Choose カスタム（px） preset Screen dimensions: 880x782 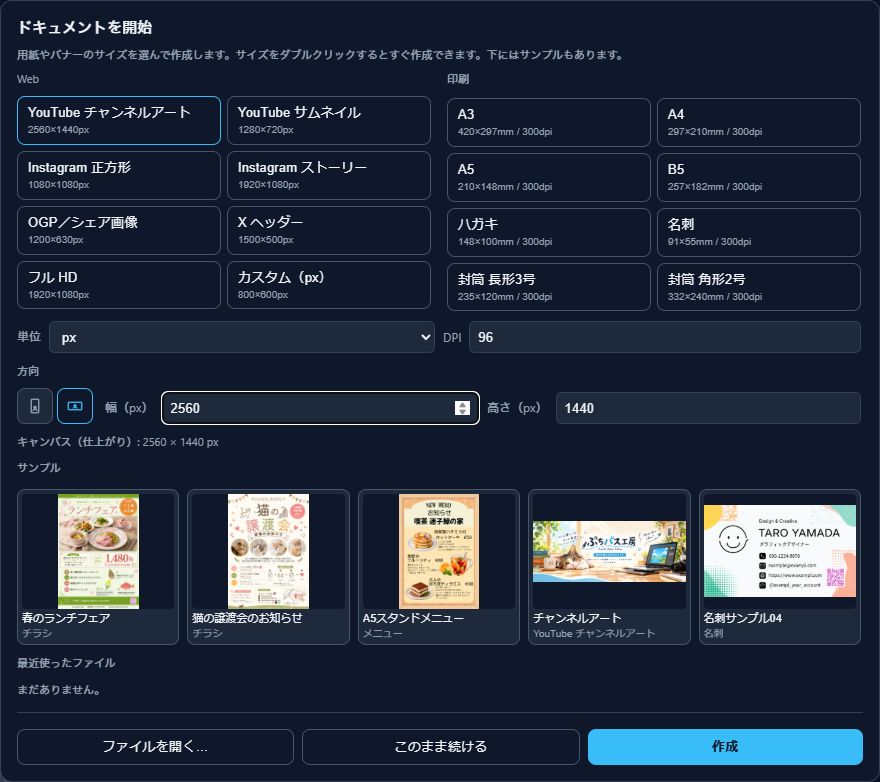pyautogui.click(x=329, y=285)
